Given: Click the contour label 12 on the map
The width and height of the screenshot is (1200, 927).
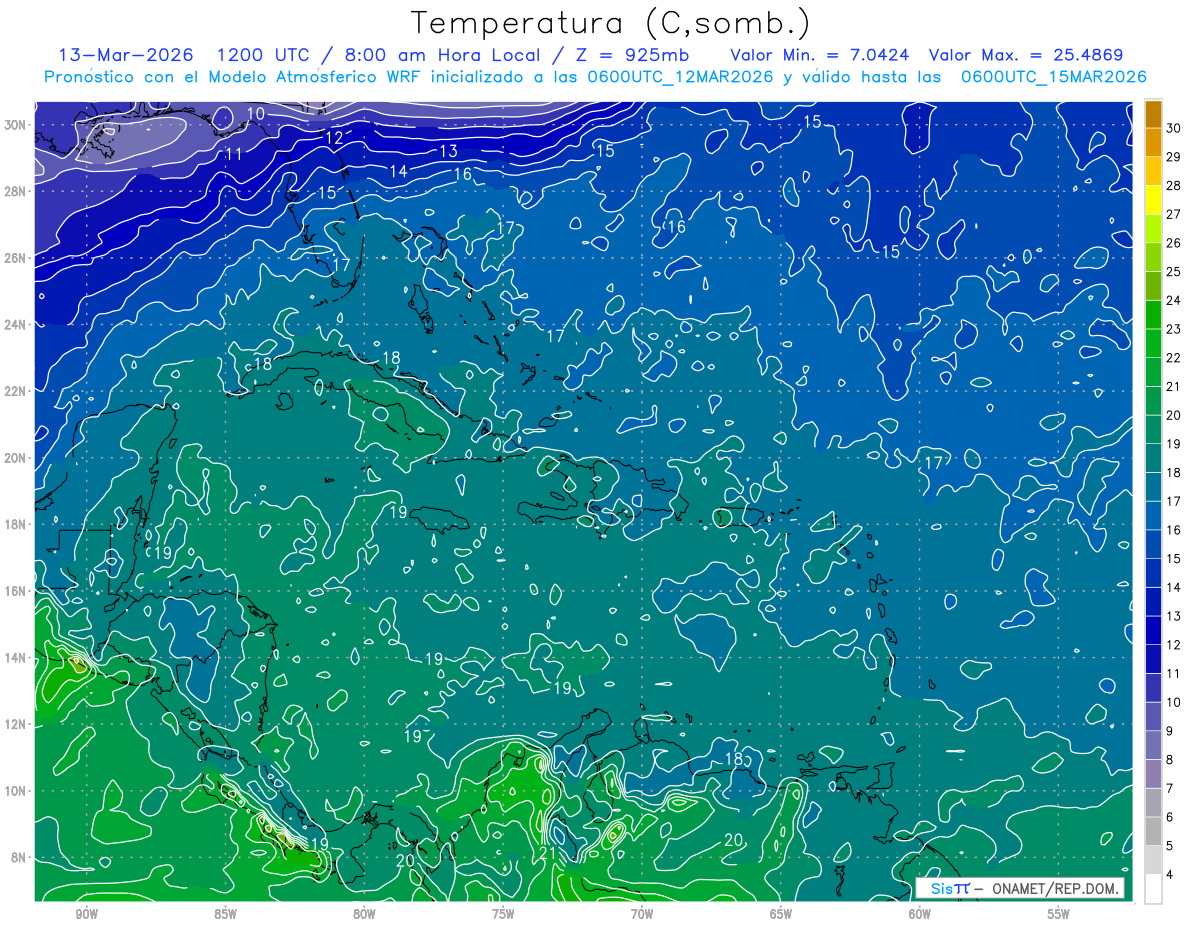Looking at the screenshot, I should [x=334, y=137].
